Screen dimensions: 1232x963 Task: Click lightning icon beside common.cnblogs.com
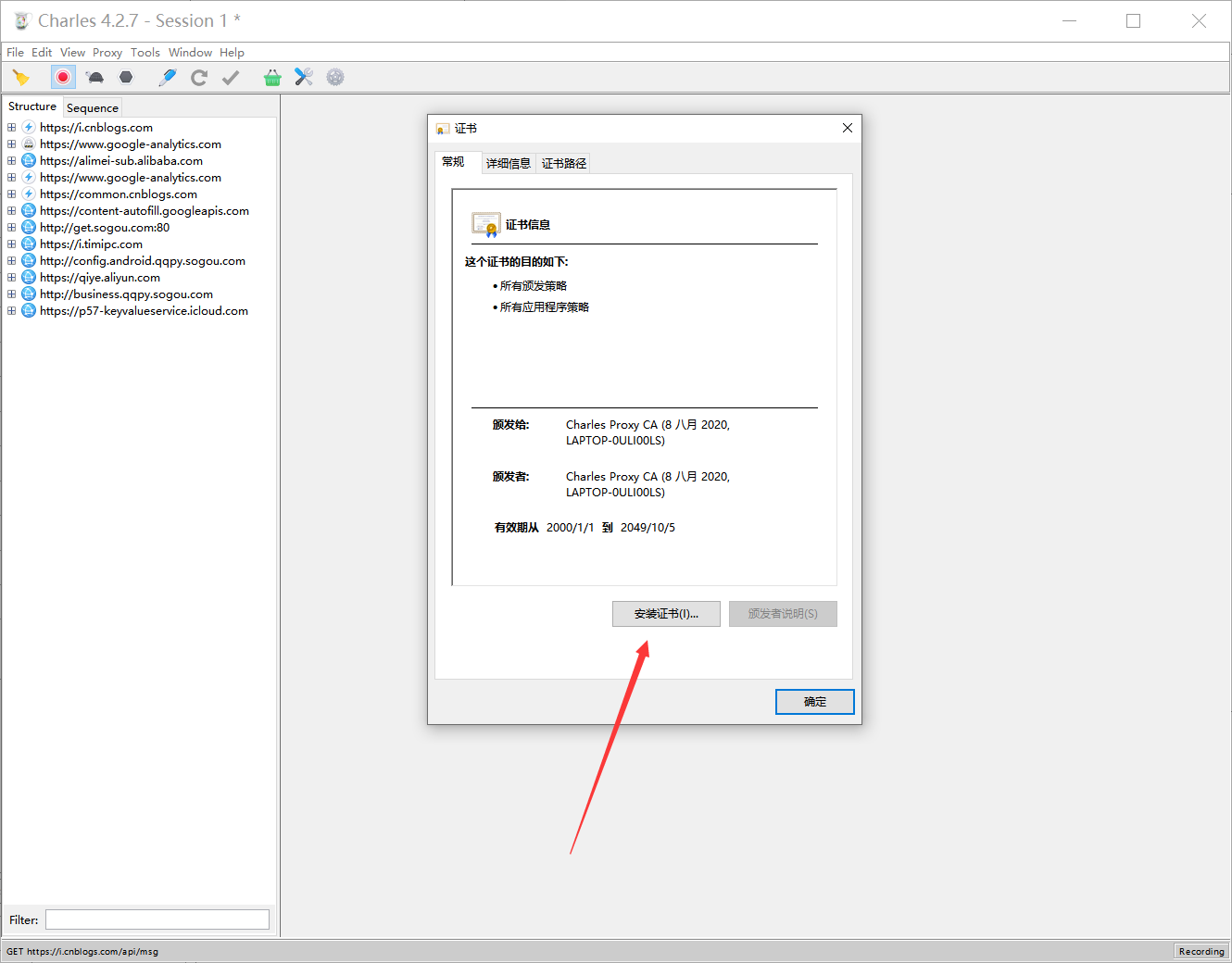click(x=29, y=194)
